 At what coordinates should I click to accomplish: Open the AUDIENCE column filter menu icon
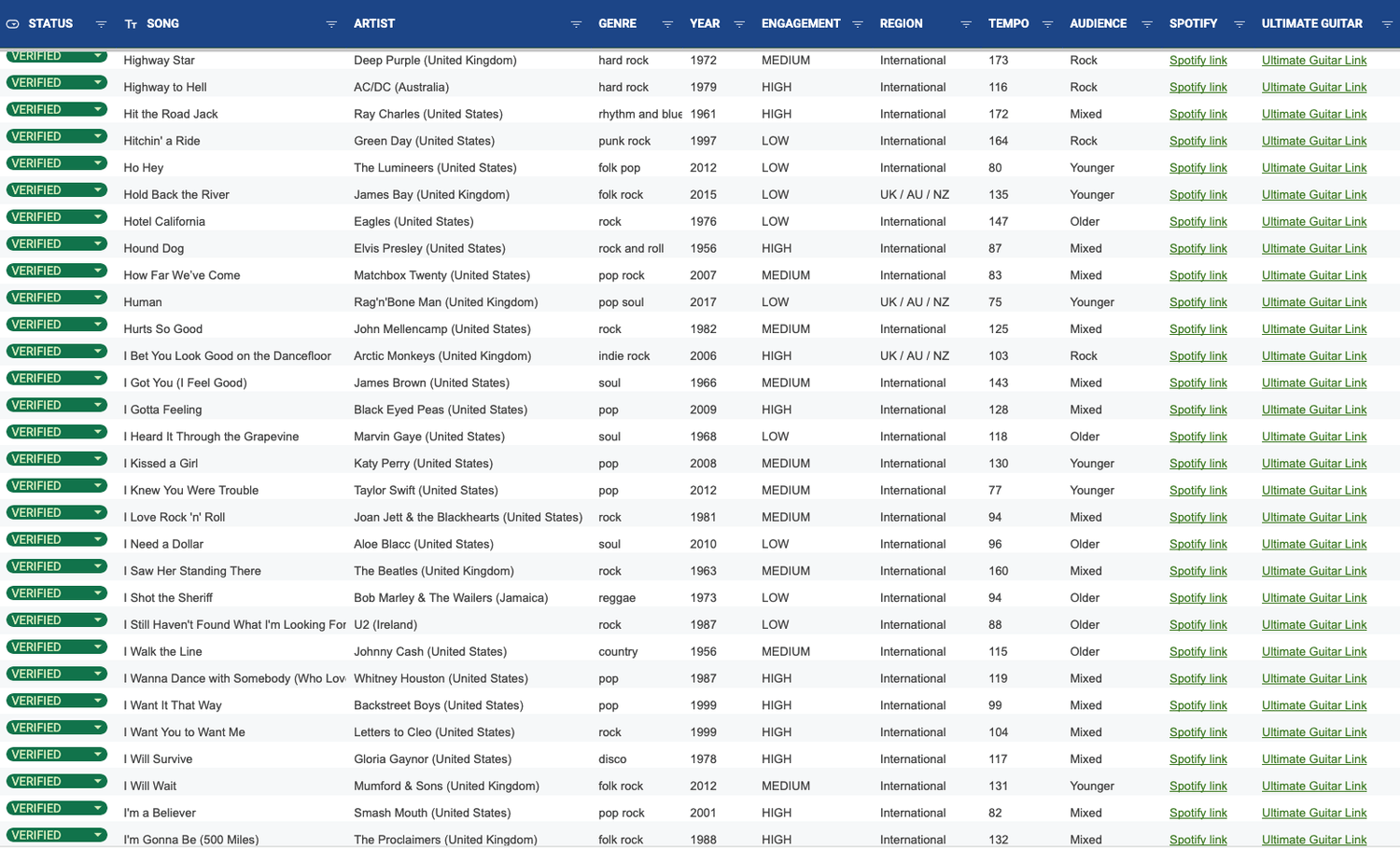1147,24
